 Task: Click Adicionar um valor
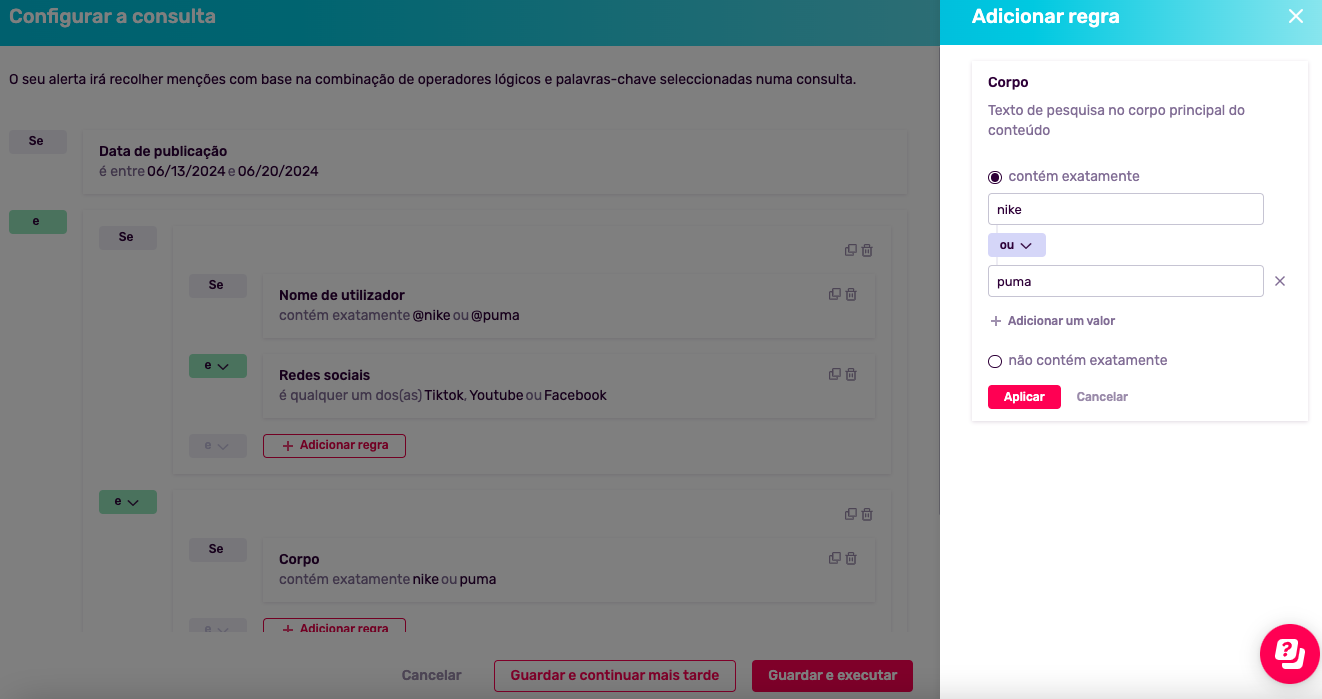tap(1052, 321)
